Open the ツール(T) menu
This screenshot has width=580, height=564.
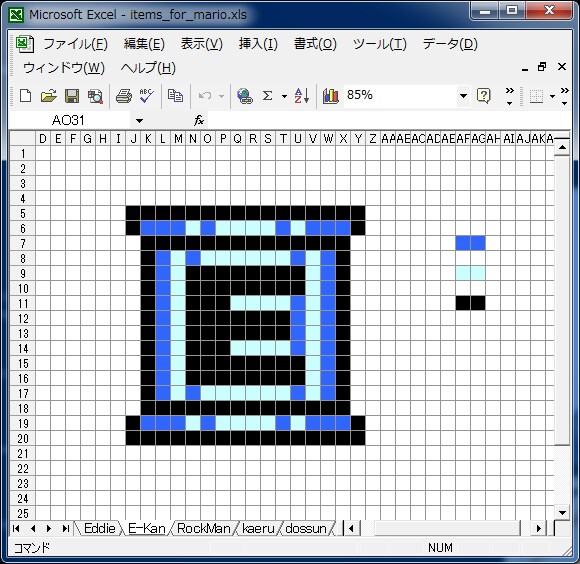[380, 44]
